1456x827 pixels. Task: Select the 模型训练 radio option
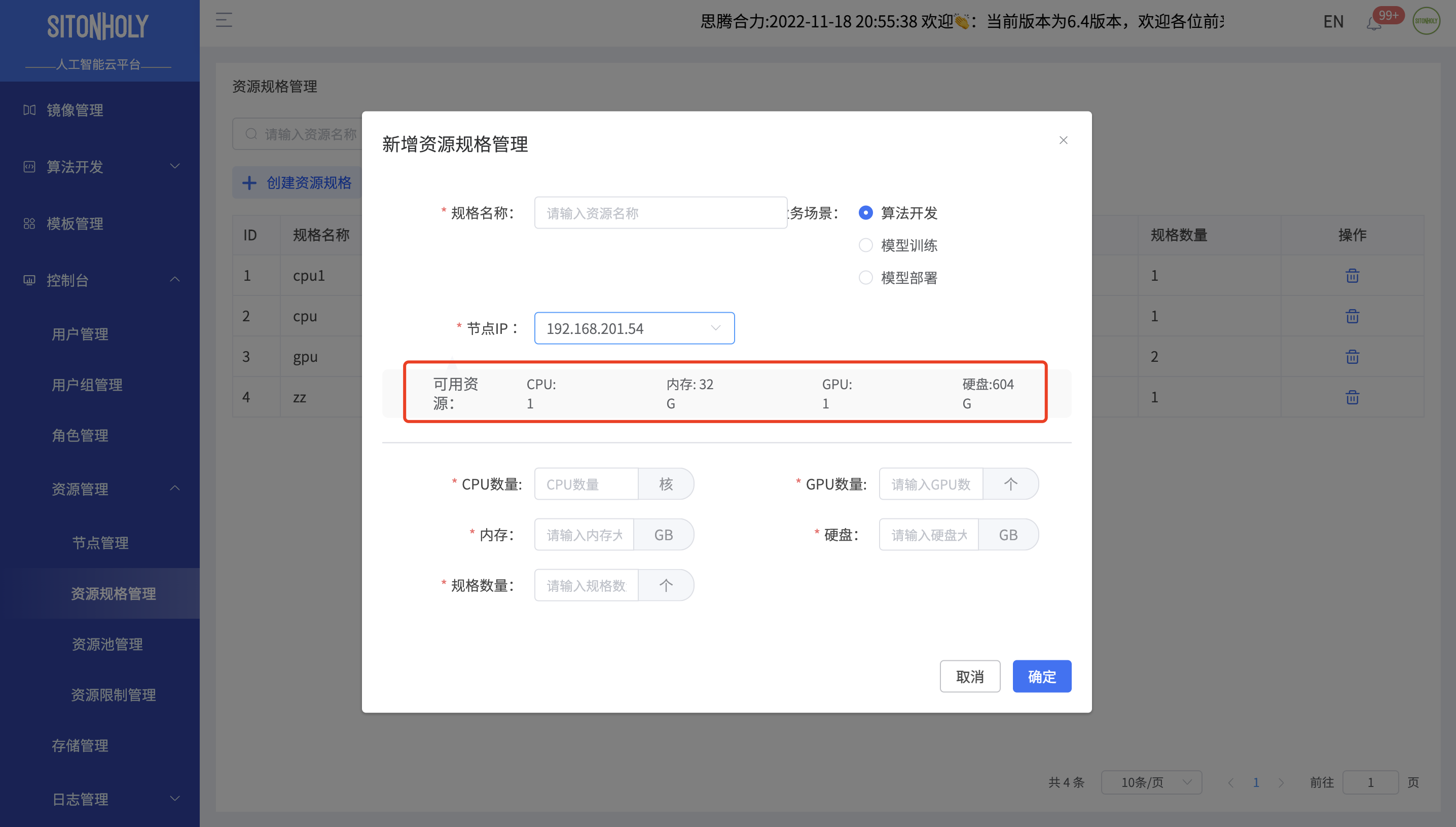[x=865, y=245]
